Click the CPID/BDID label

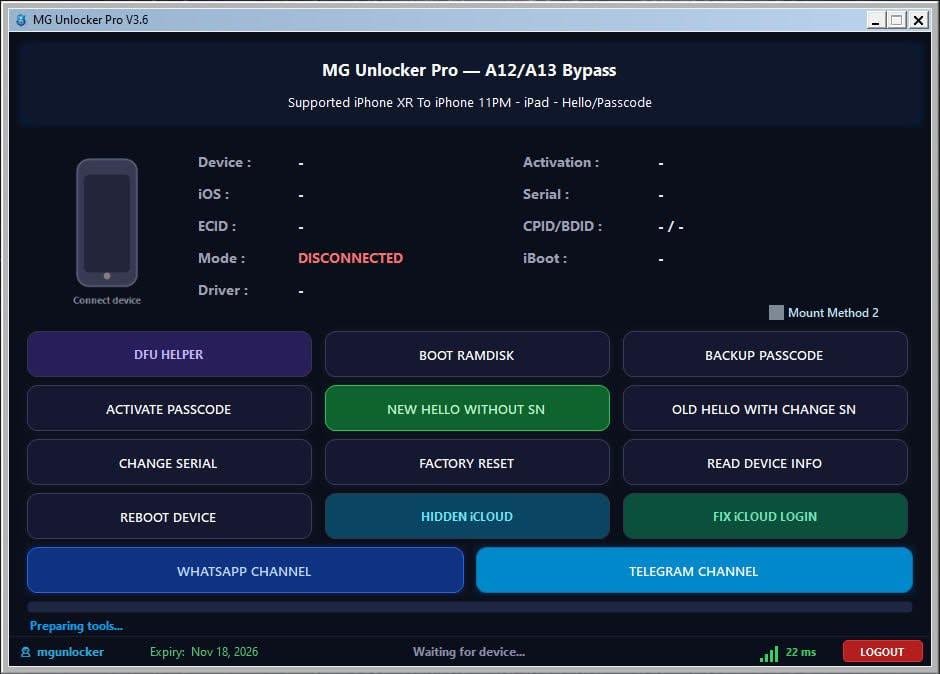pyautogui.click(x=562, y=227)
